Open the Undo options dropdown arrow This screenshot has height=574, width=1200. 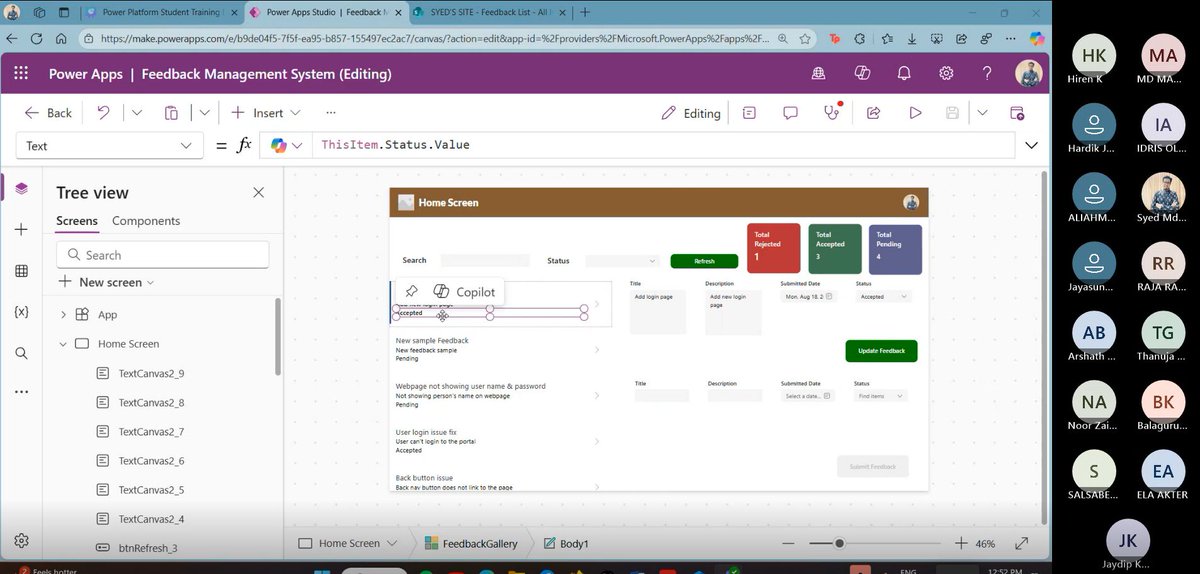pos(137,113)
